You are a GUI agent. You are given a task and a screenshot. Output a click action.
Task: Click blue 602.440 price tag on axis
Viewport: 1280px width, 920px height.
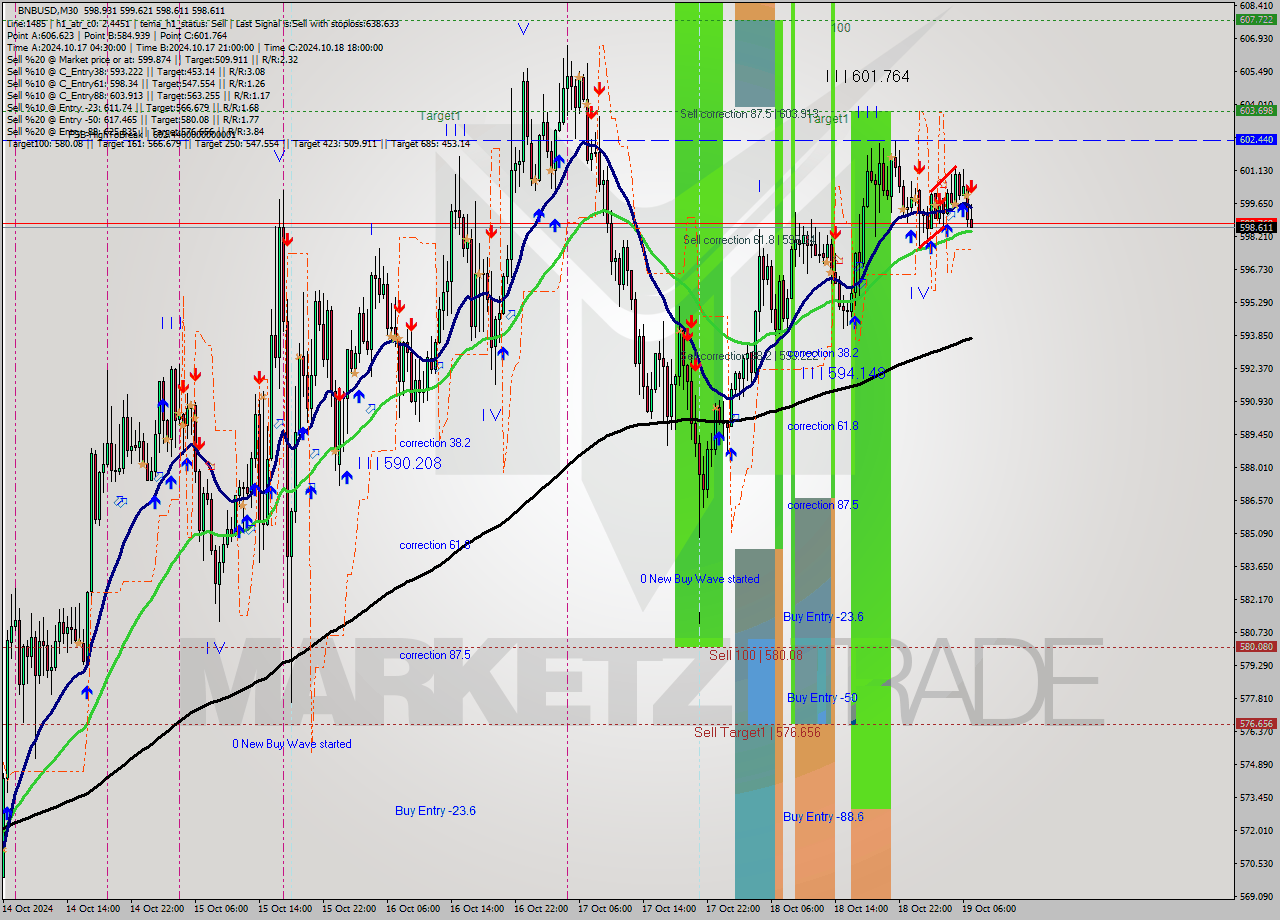(1256, 139)
